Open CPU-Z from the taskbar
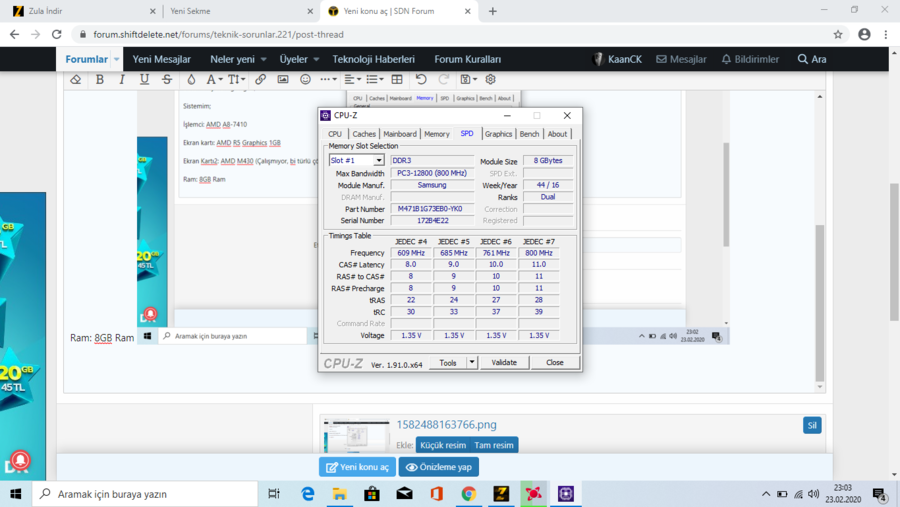900x507 pixels. pyautogui.click(x=566, y=494)
